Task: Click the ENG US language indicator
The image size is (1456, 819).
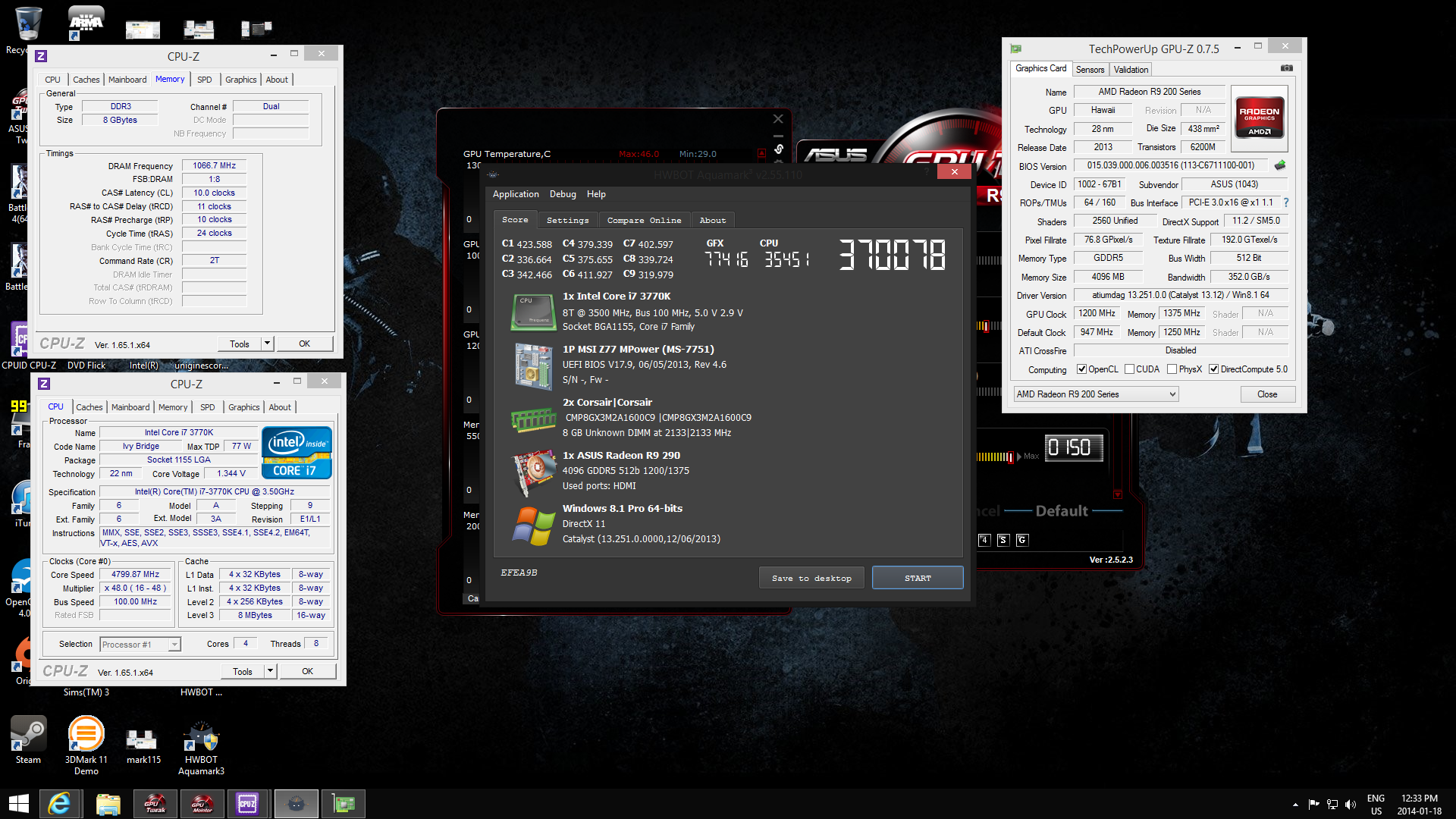Action: (1376, 805)
